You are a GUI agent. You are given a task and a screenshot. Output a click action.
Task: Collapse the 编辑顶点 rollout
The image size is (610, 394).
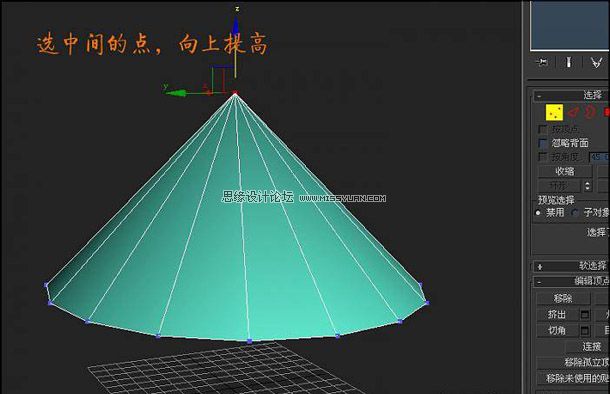coord(571,281)
